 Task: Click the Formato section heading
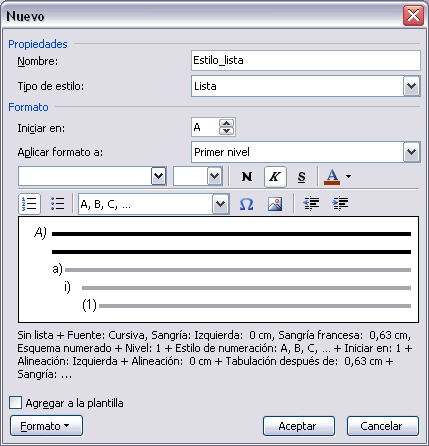tap(28, 107)
